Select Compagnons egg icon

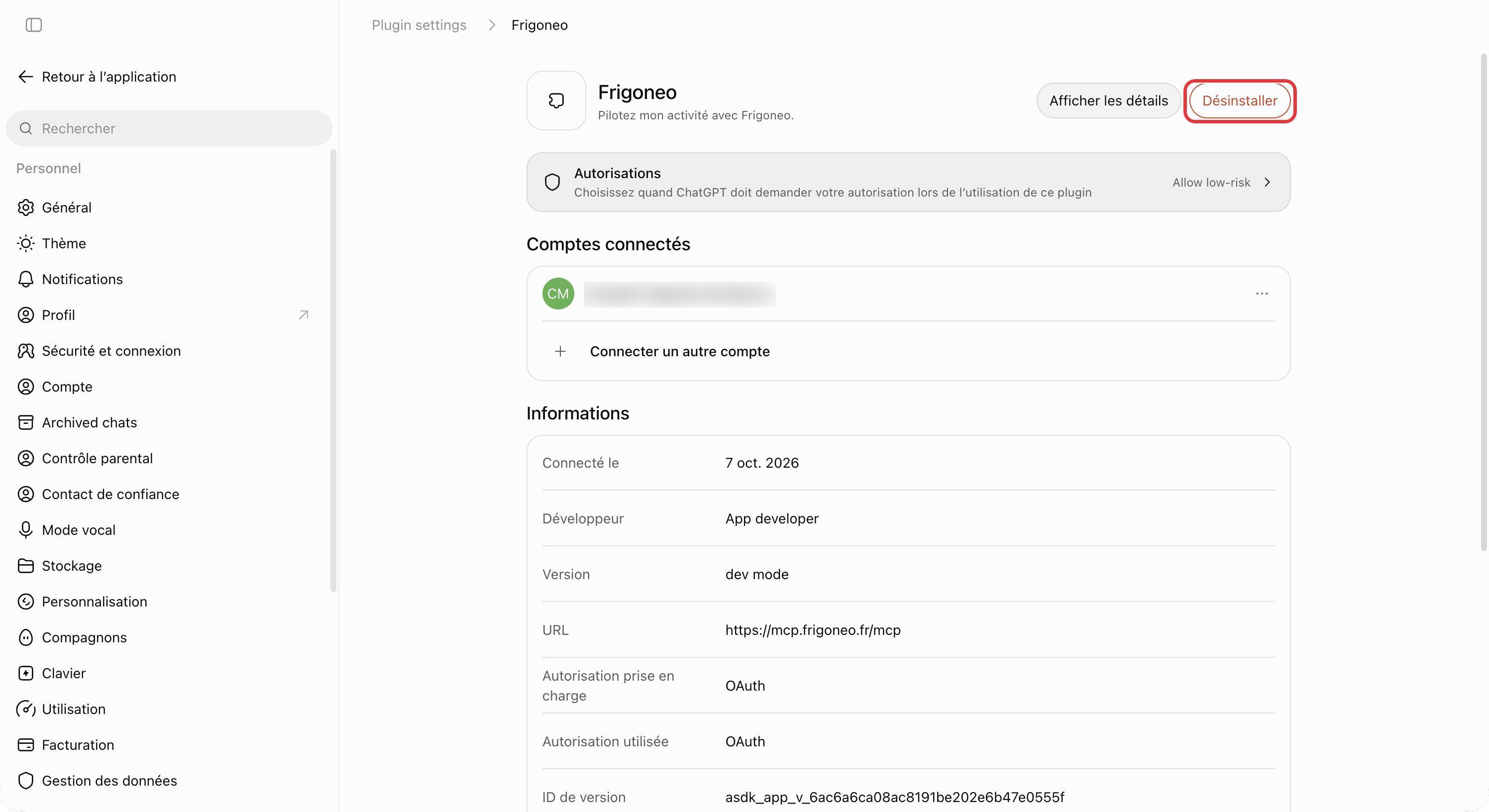pyautogui.click(x=25, y=637)
